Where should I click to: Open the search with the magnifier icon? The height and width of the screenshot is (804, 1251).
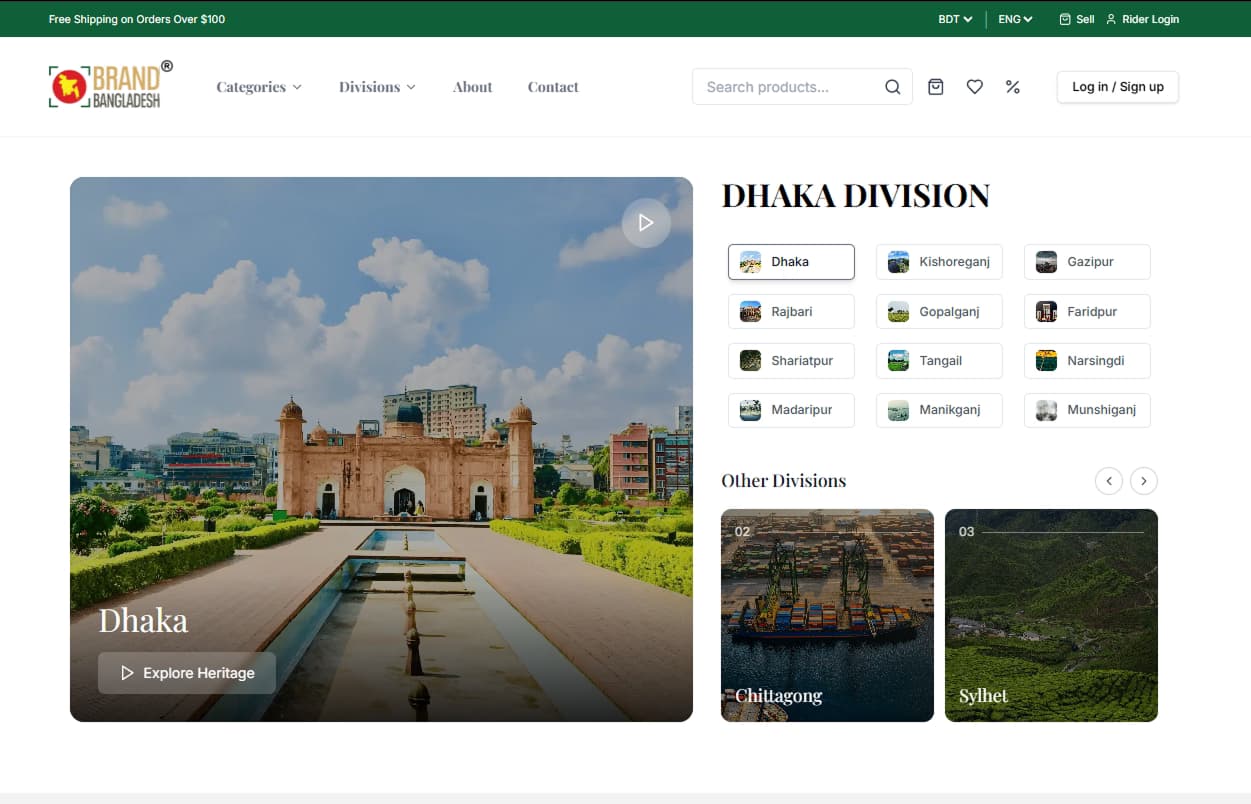(x=892, y=87)
